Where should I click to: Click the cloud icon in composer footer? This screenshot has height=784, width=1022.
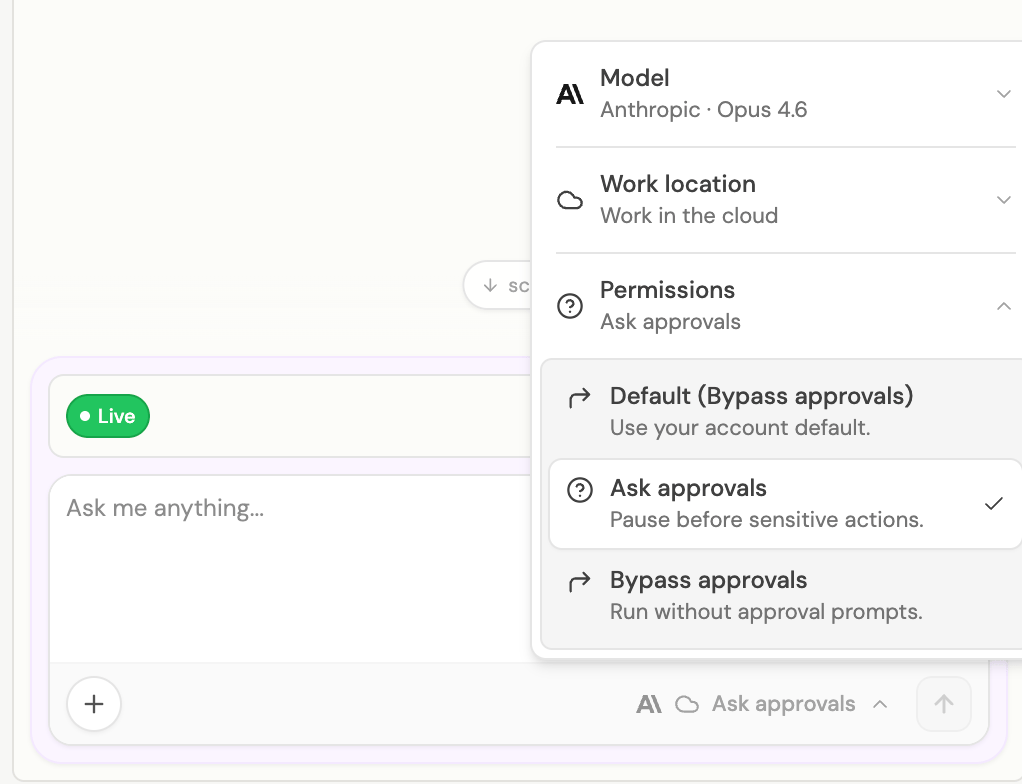tap(687, 704)
